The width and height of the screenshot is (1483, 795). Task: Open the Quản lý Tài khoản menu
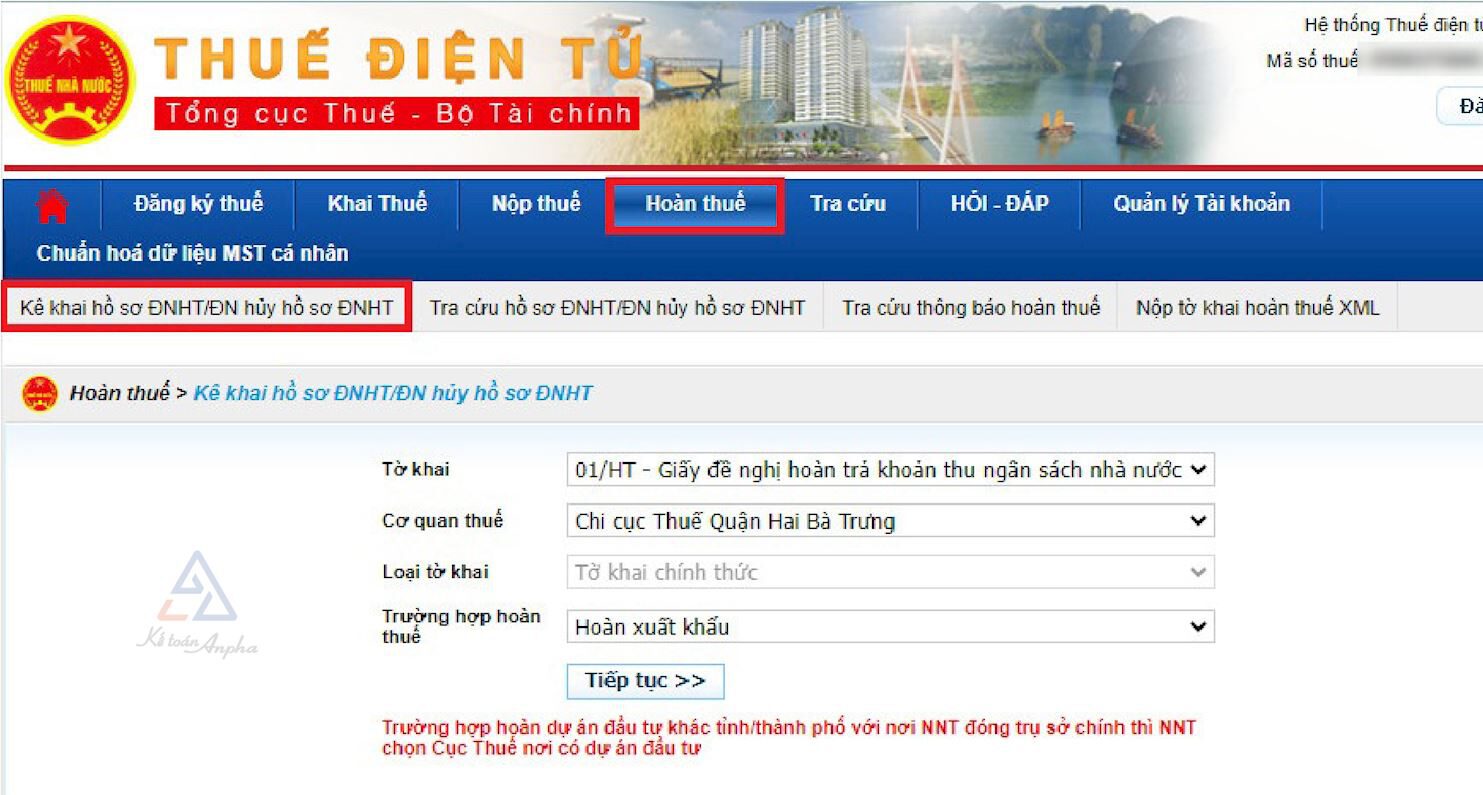tap(1201, 204)
